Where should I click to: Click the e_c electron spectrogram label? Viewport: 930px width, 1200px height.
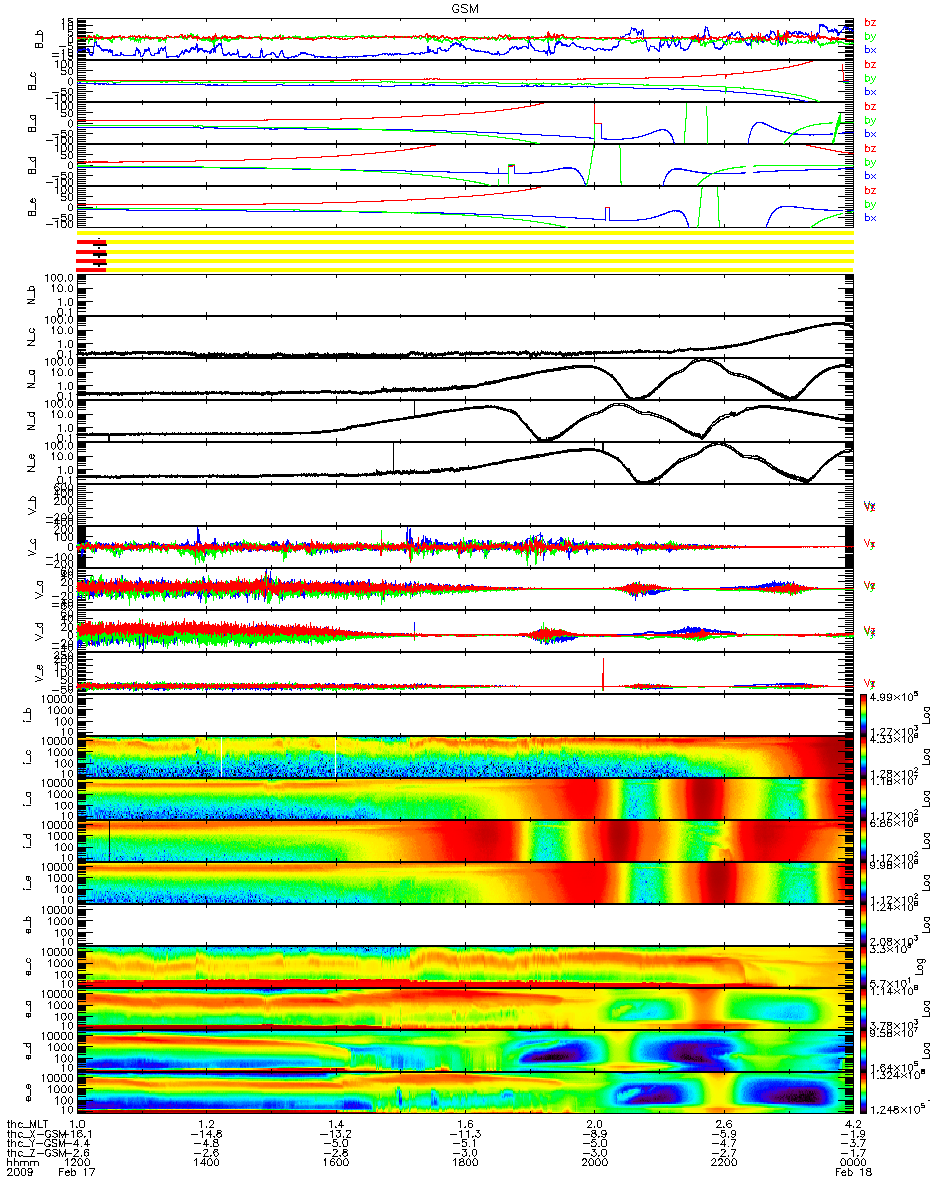tap(30, 967)
